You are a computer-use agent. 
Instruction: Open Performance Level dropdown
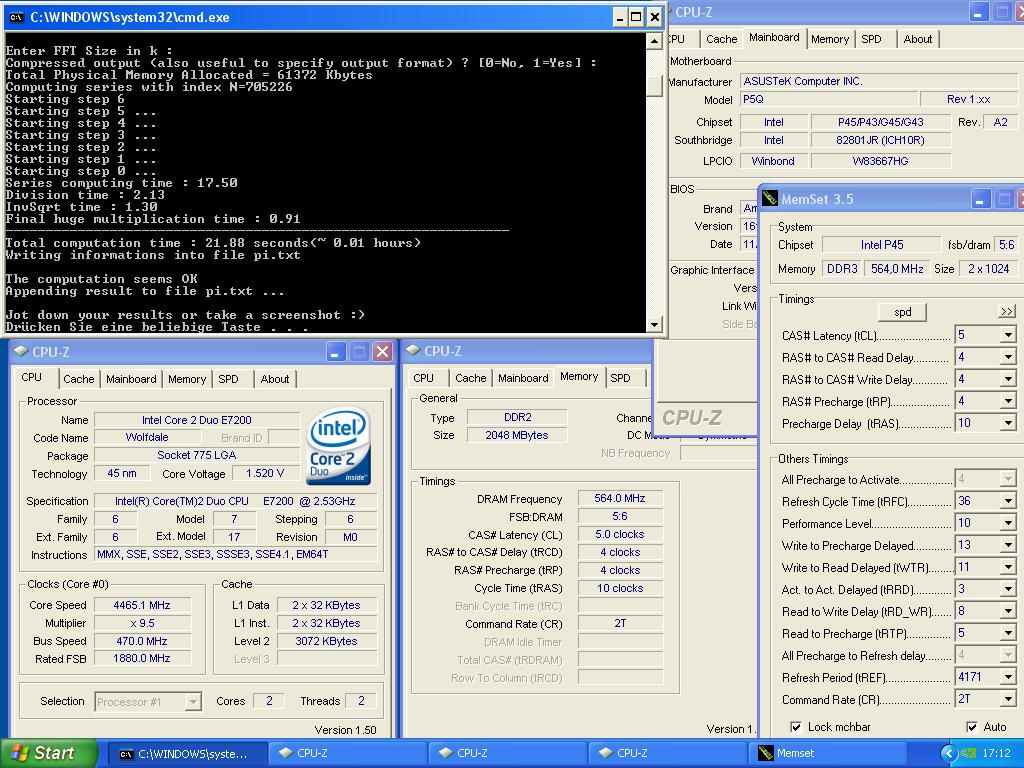tap(1008, 524)
